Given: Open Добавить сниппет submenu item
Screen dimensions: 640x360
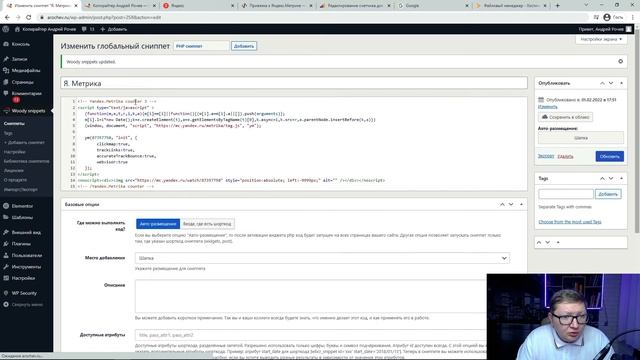Looking at the screenshot, I should click(24, 142).
